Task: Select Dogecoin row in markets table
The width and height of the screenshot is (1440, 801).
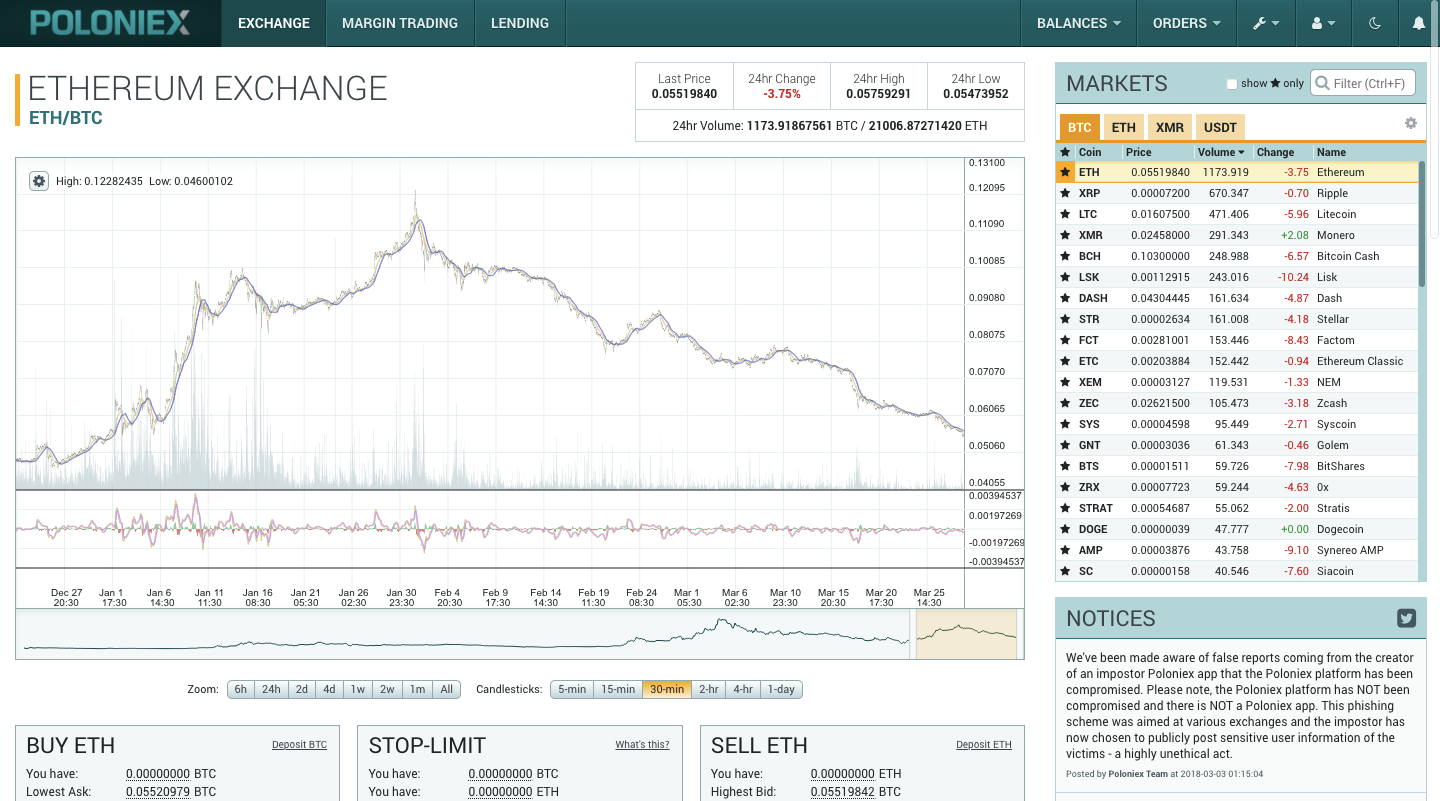Action: (1237, 529)
